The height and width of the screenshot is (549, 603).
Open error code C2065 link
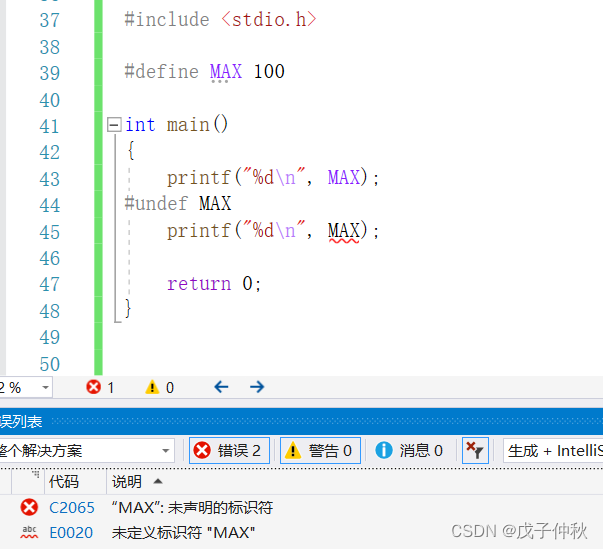click(72, 508)
